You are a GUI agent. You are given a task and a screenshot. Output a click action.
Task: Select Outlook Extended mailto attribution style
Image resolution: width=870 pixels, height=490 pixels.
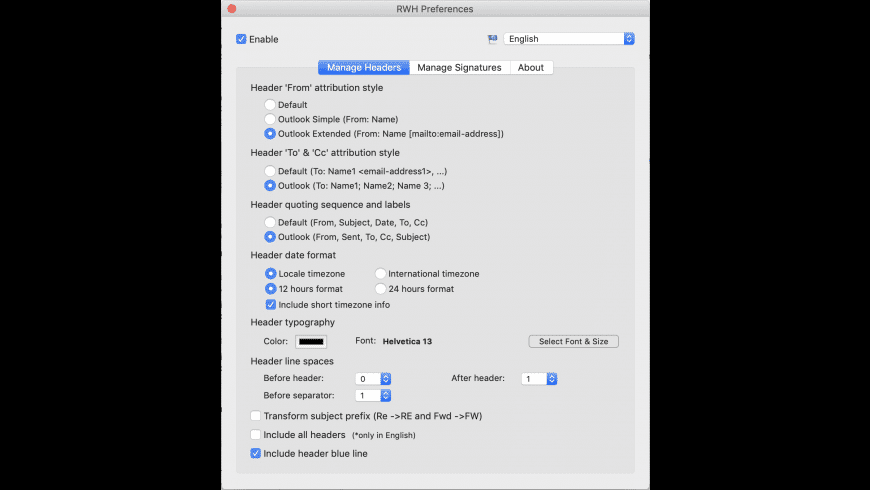[x=270, y=133]
